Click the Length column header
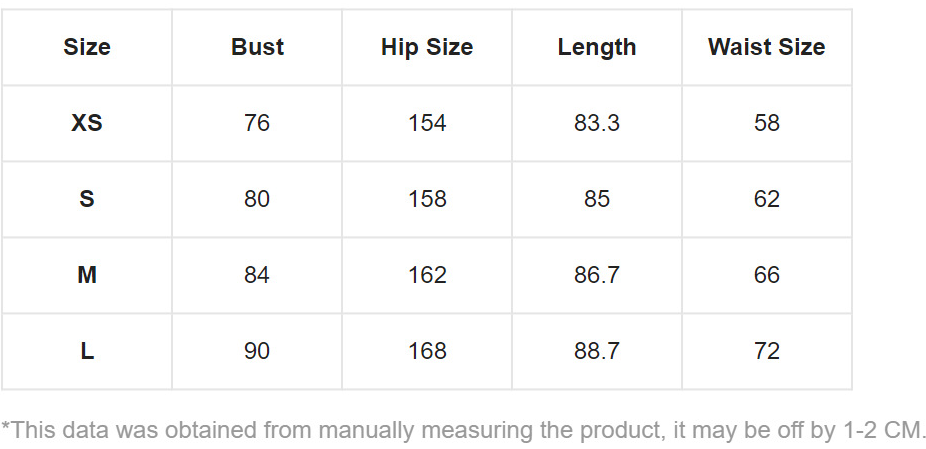 point(597,47)
